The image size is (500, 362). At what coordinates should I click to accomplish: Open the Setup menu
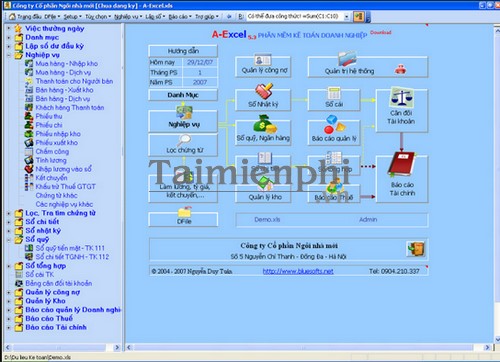(x=72, y=16)
